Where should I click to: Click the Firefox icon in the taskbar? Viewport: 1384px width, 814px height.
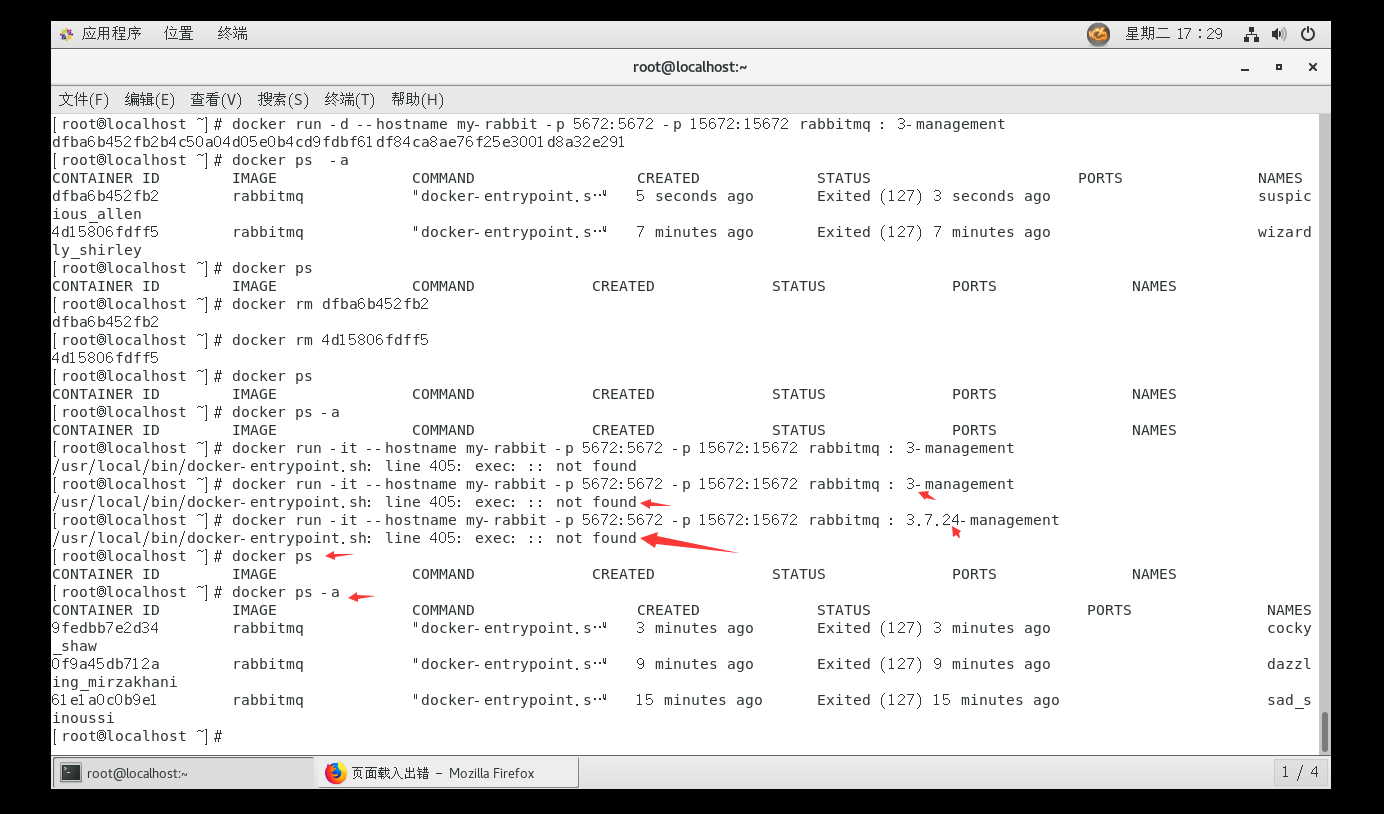[x=335, y=773]
